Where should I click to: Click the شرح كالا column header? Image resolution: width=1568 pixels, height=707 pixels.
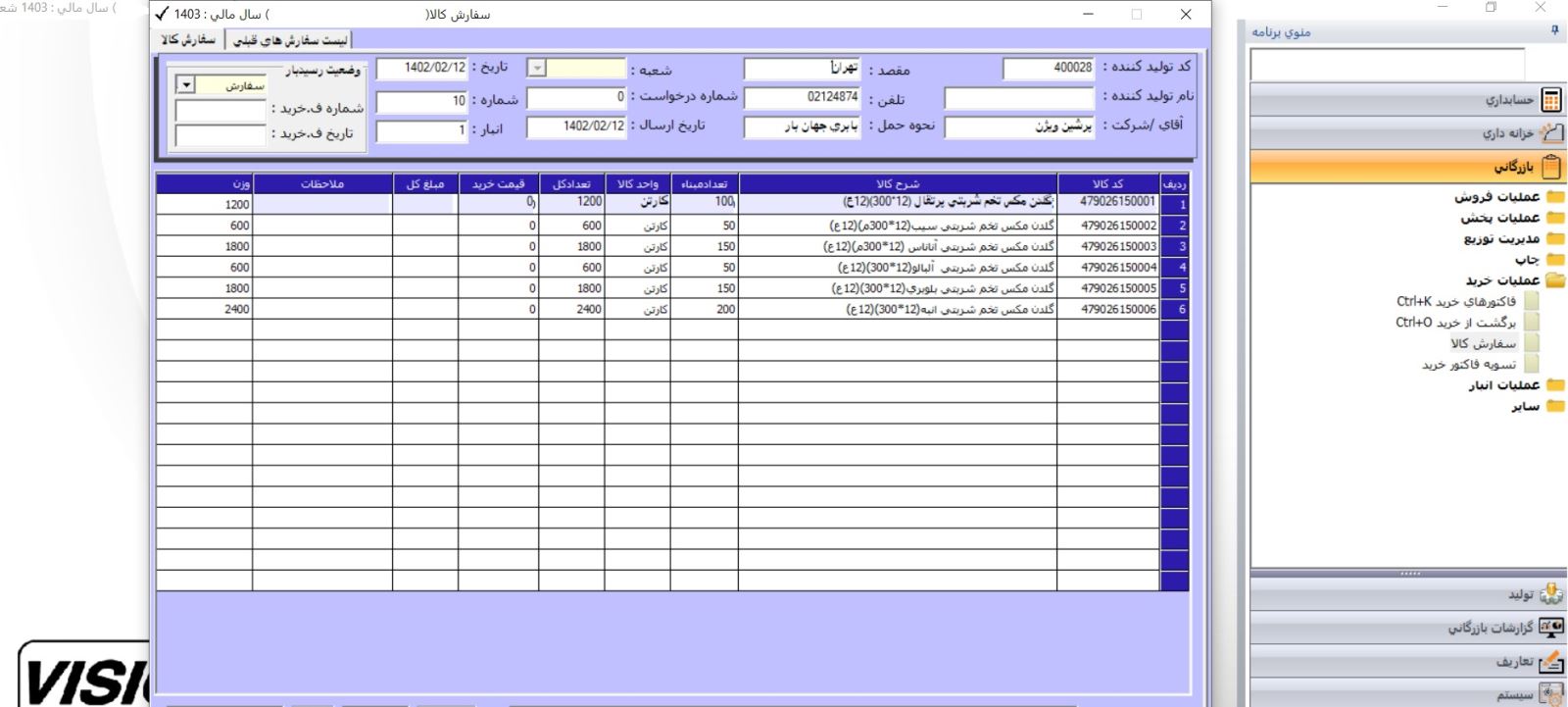point(898,184)
